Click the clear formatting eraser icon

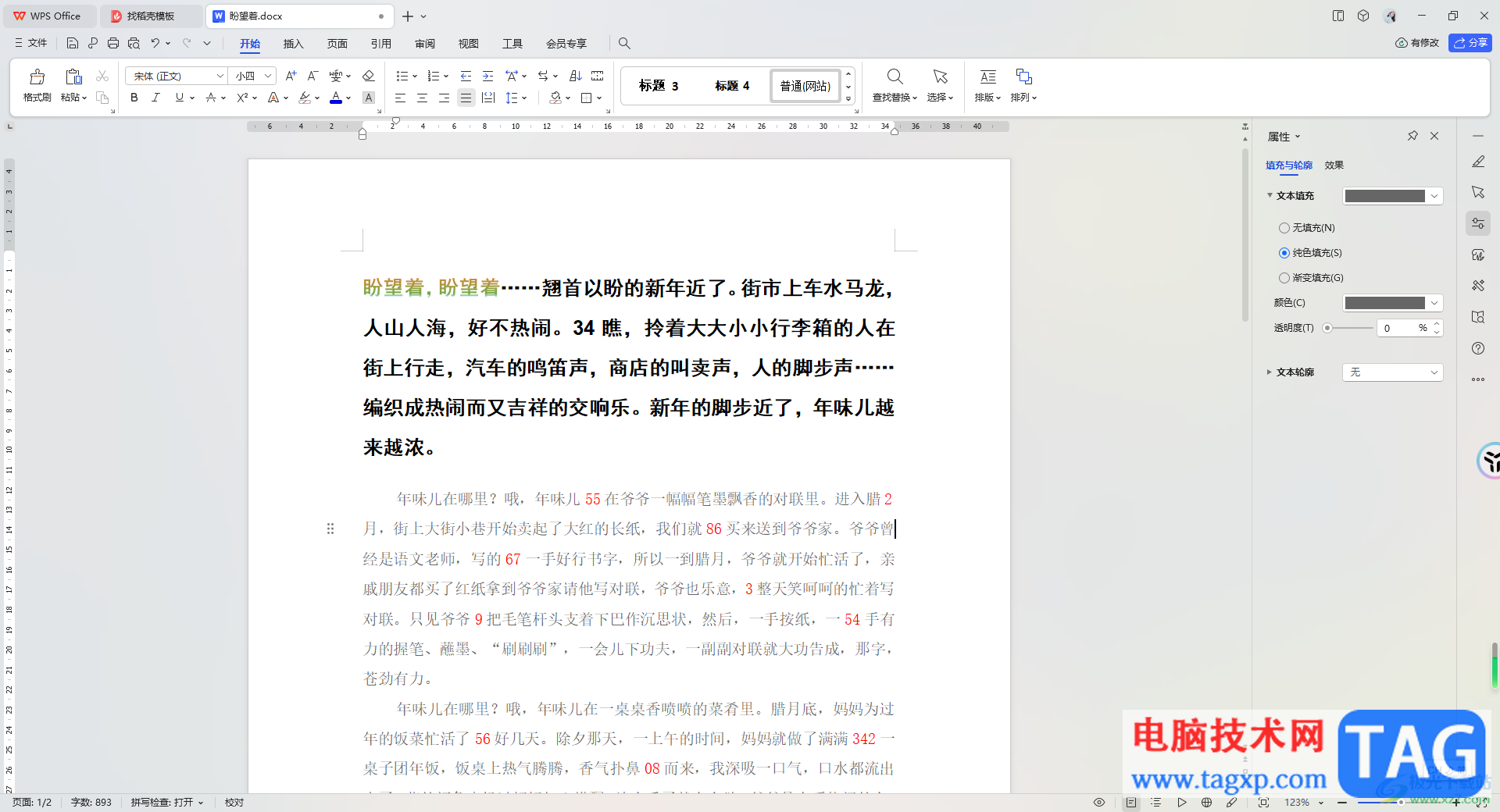coord(369,76)
